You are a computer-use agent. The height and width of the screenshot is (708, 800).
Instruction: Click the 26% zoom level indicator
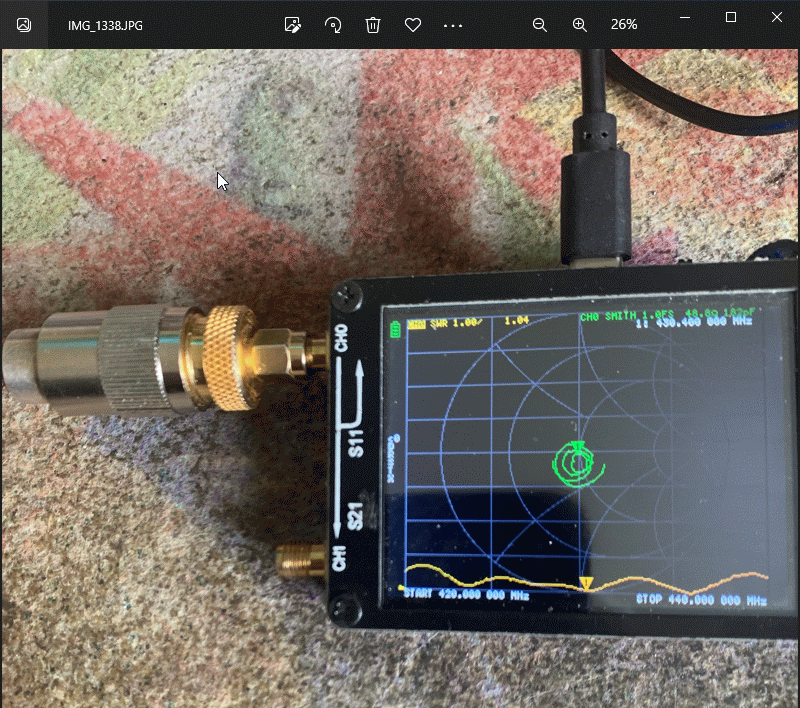624,24
